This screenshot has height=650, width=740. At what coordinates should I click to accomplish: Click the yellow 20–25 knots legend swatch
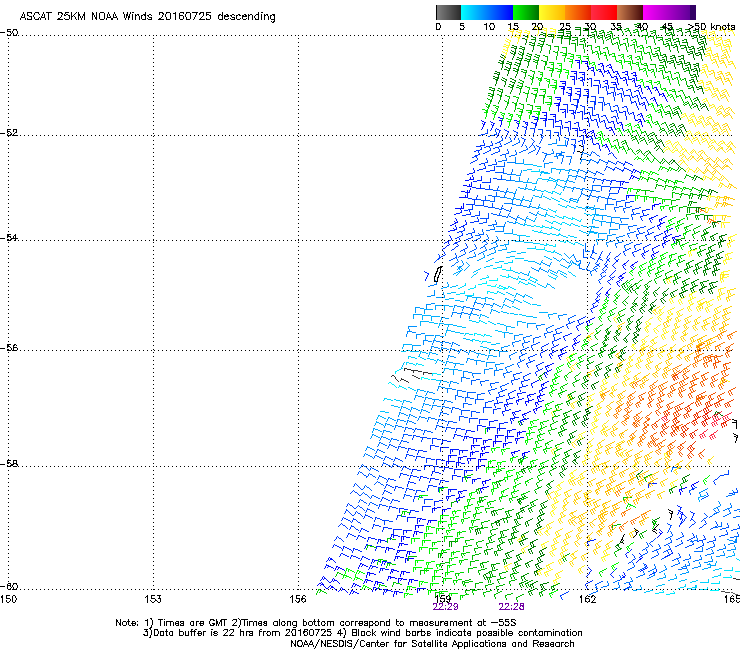tap(552, 12)
